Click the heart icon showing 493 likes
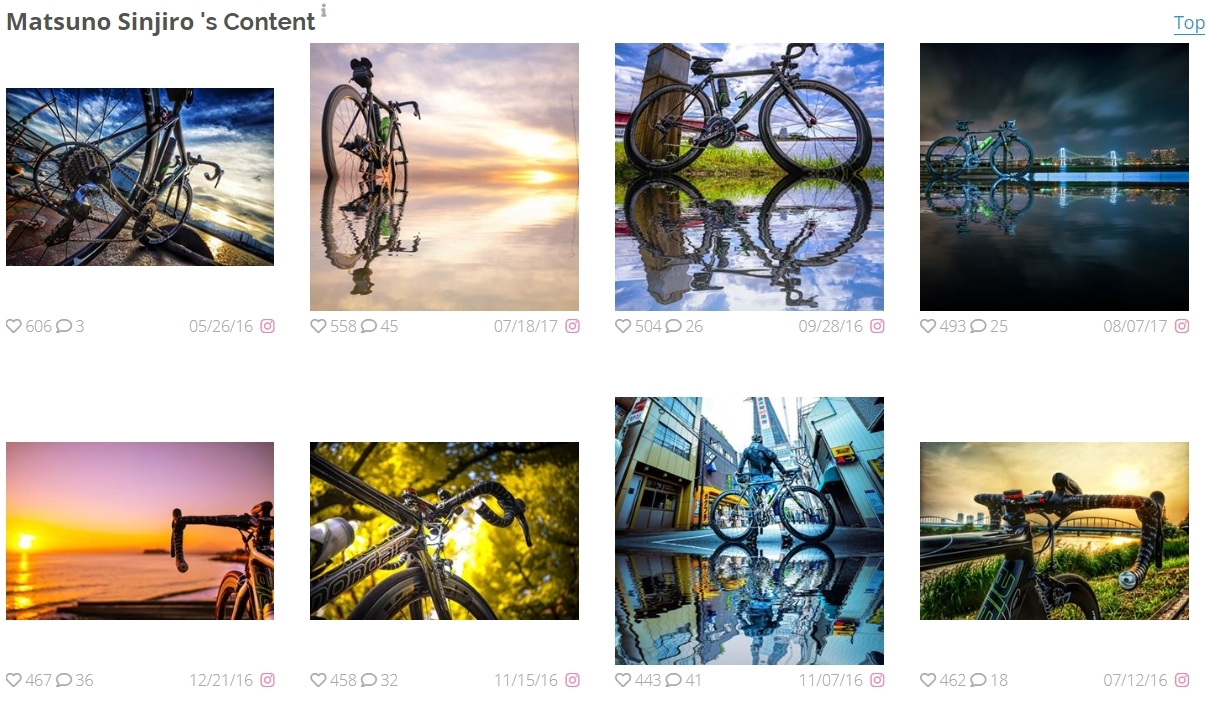 point(928,326)
